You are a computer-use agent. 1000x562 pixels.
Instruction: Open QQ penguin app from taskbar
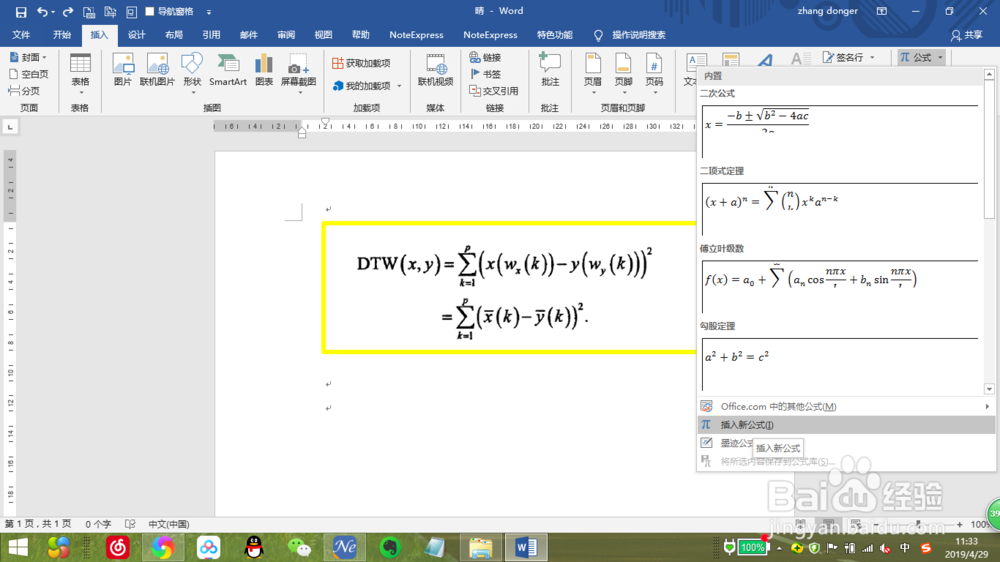tap(254, 547)
